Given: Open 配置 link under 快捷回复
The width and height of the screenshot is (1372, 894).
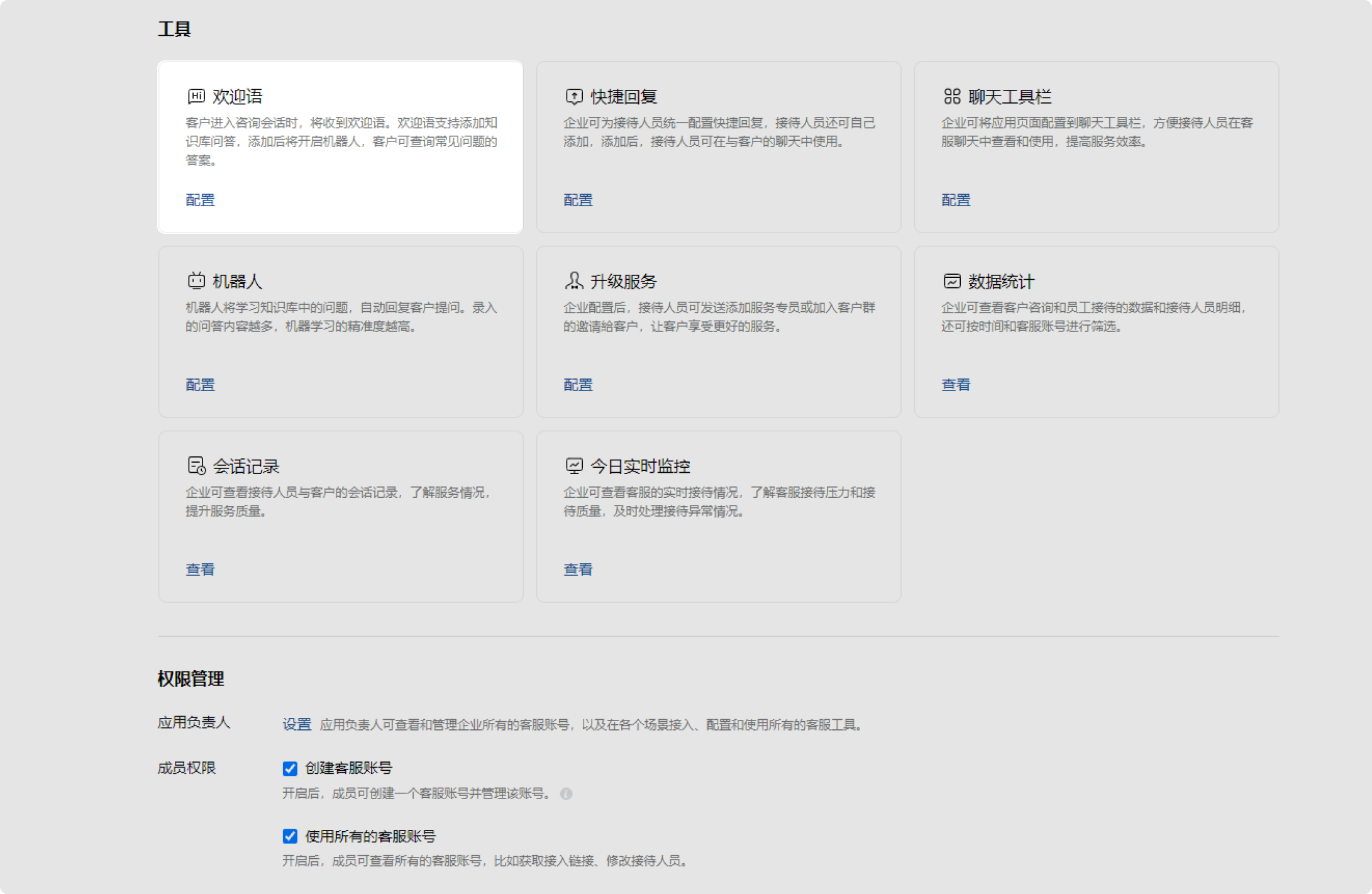Looking at the screenshot, I should pos(578,200).
